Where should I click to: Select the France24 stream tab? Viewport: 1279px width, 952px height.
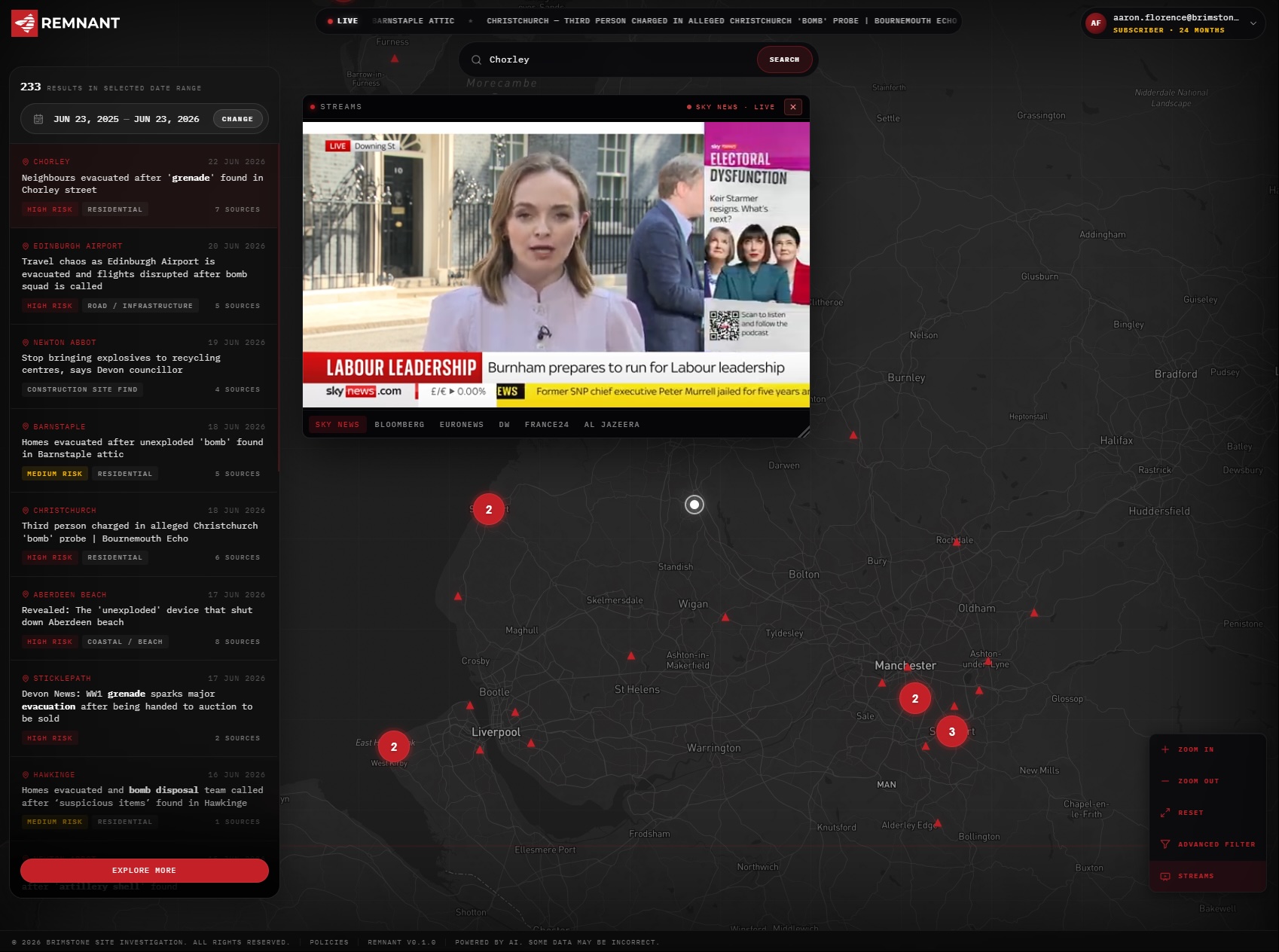(547, 425)
